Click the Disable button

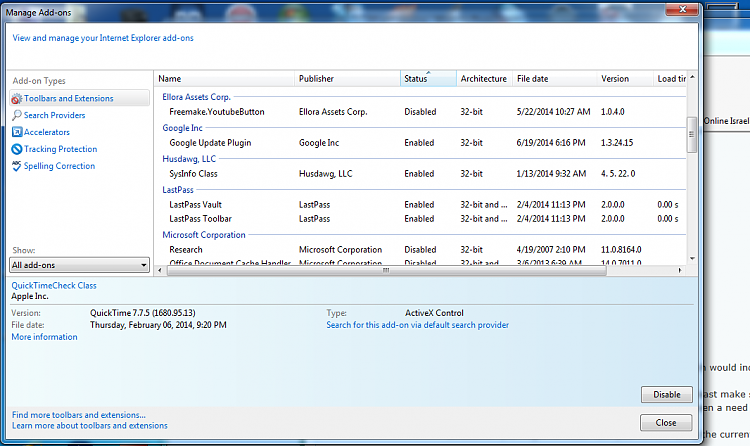click(x=667, y=394)
